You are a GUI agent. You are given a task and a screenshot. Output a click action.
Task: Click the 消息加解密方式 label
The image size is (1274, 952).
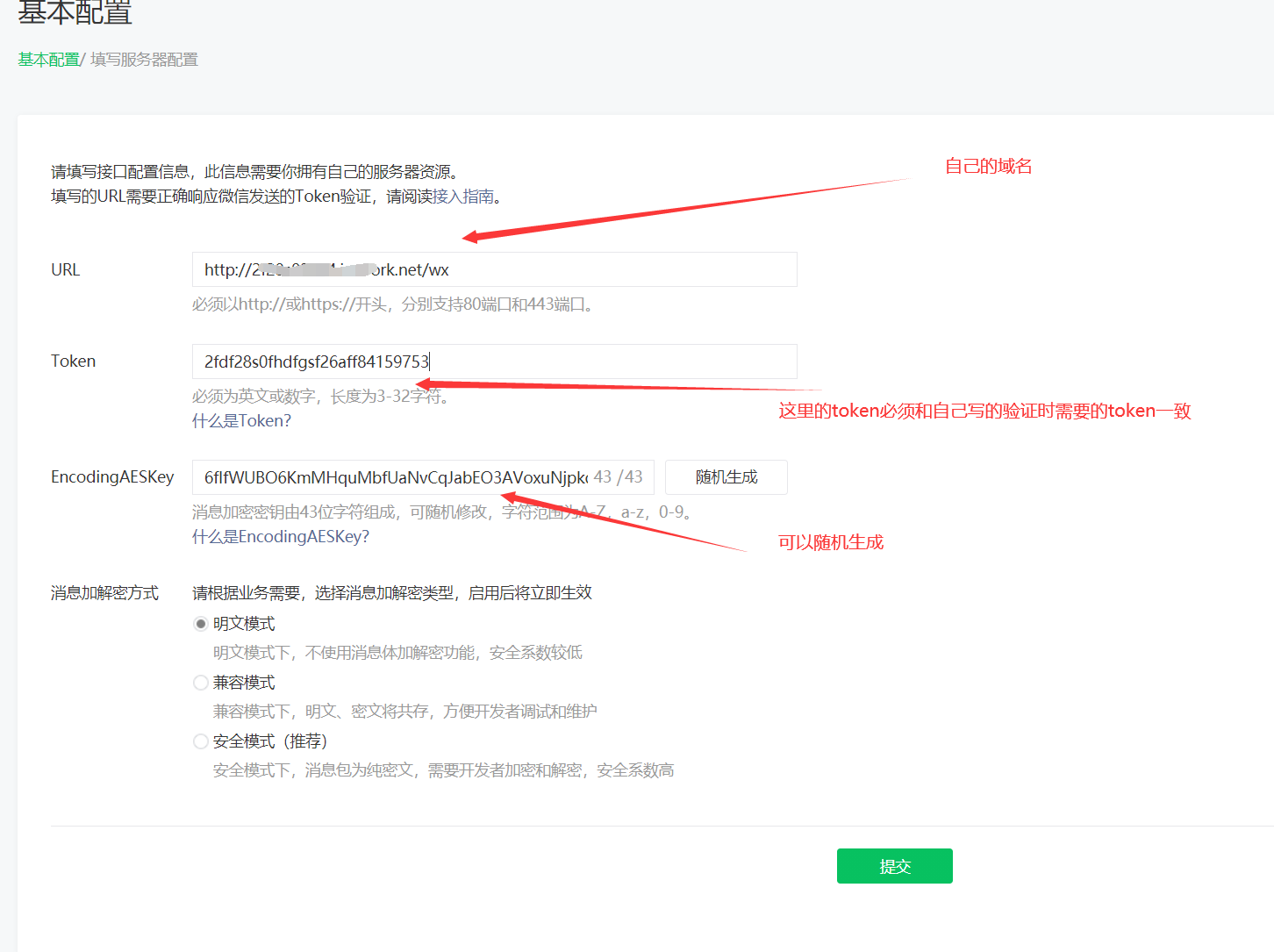pyautogui.click(x=104, y=592)
